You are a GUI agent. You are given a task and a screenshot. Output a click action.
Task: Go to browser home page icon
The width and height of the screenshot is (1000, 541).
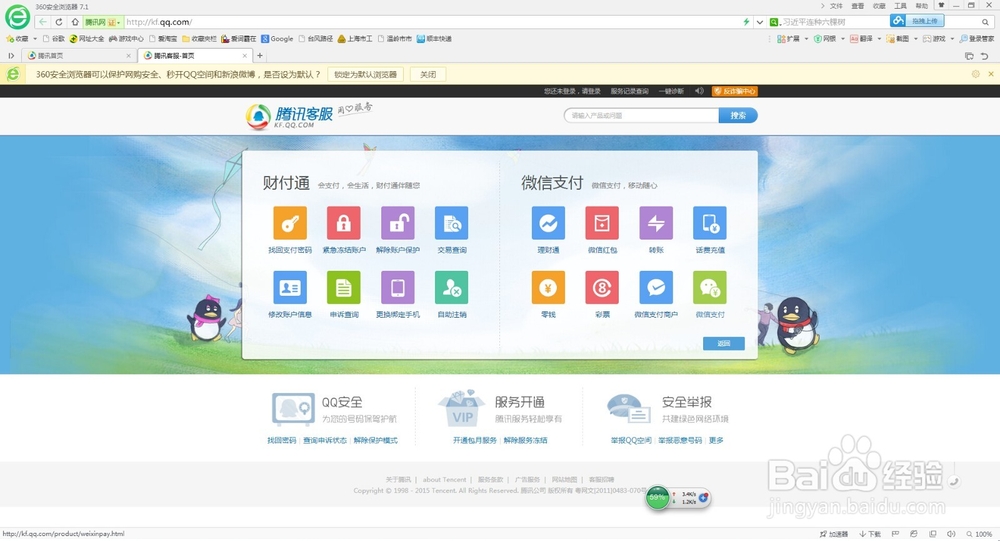click(75, 22)
